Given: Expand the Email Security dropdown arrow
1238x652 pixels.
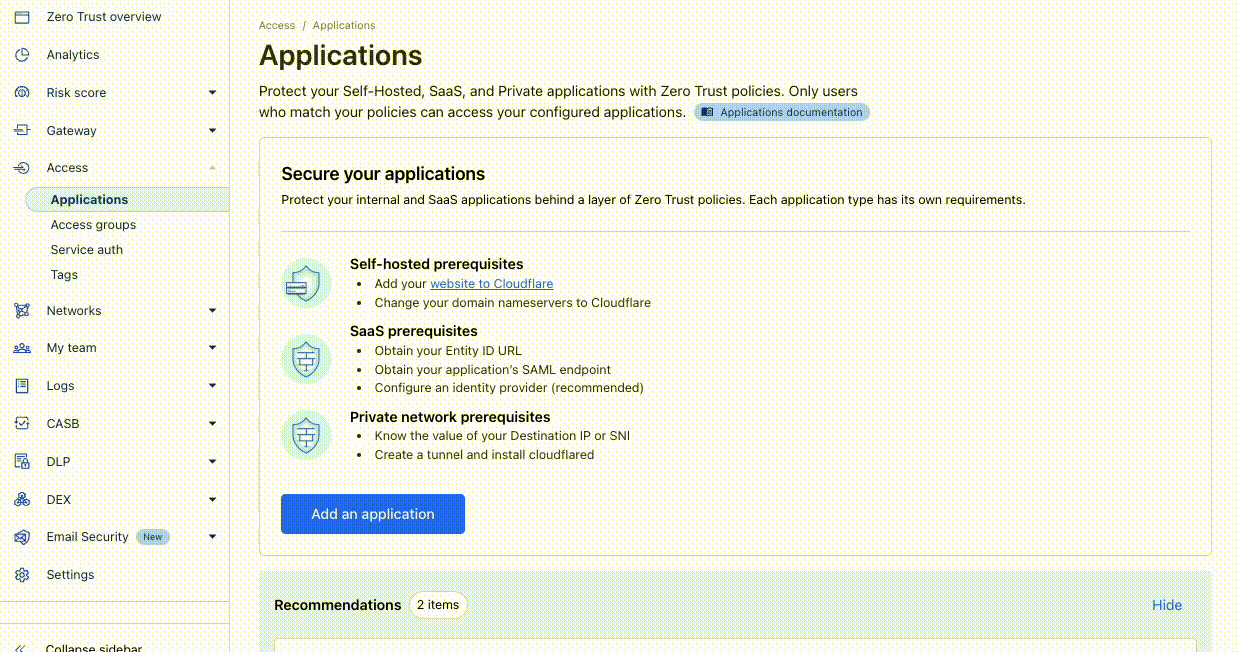Looking at the screenshot, I should [x=212, y=537].
